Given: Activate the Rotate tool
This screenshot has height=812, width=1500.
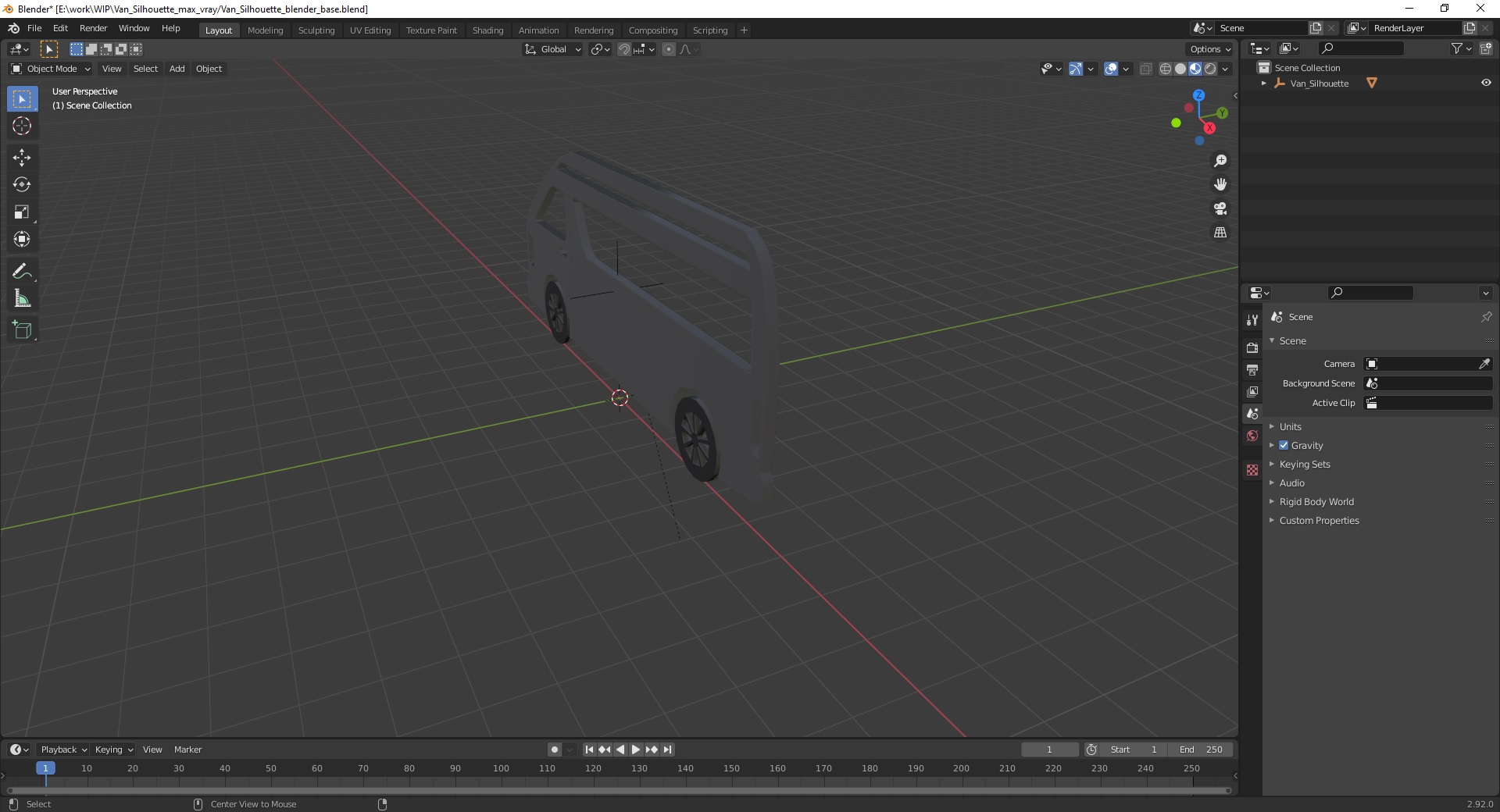Looking at the screenshot, I should pyautogui.click(x=22, y=185).
